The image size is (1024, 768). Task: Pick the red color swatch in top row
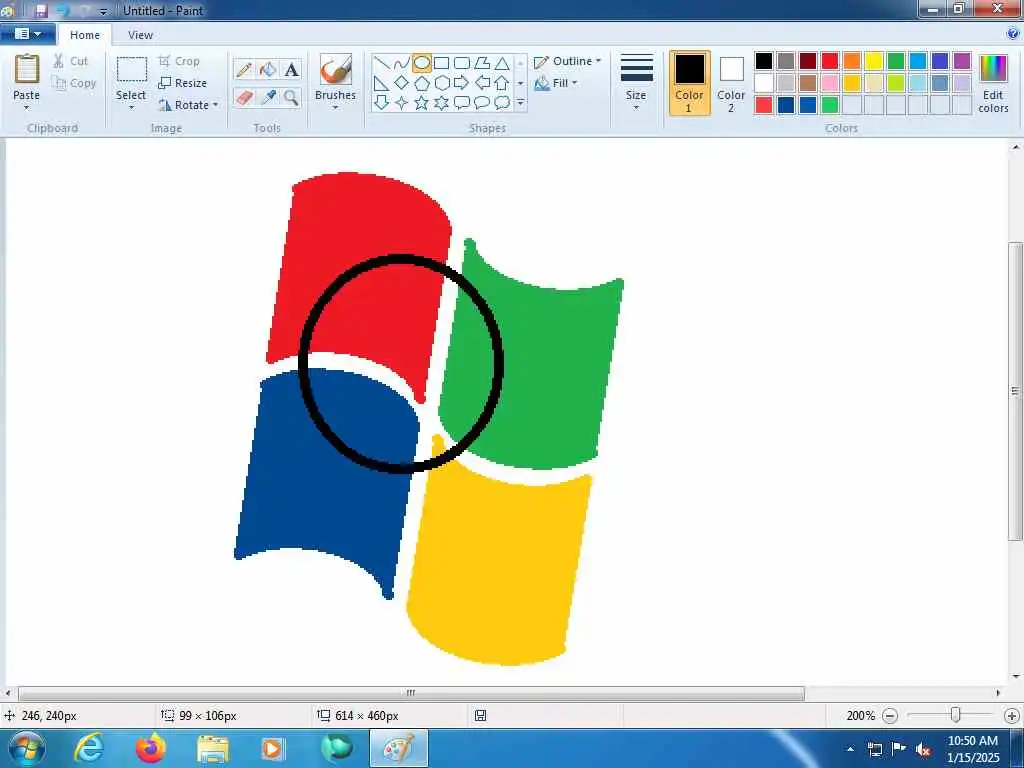click(830, 61)
